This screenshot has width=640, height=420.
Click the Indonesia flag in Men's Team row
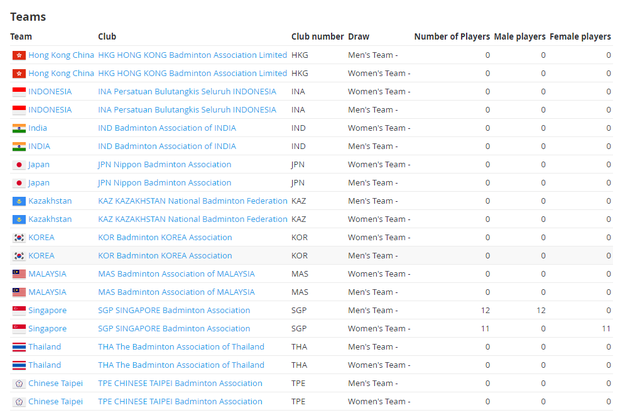coord(19,110)
